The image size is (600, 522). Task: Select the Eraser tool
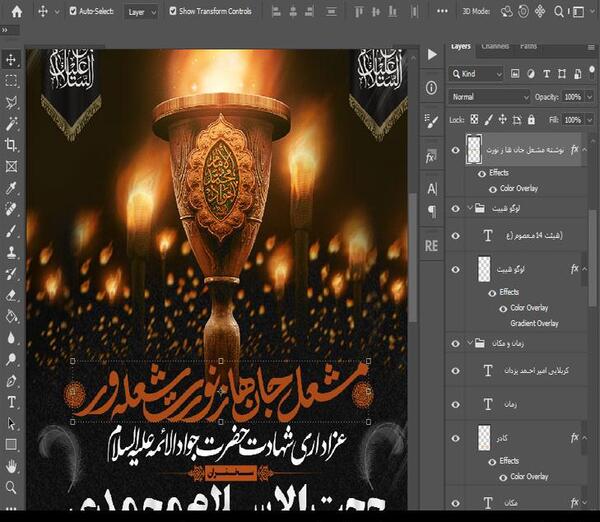[11, 295]
